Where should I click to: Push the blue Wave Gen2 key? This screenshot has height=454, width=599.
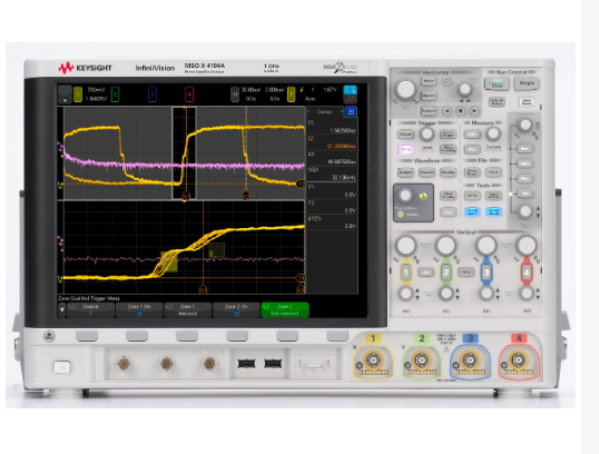(x=493, y=212)
